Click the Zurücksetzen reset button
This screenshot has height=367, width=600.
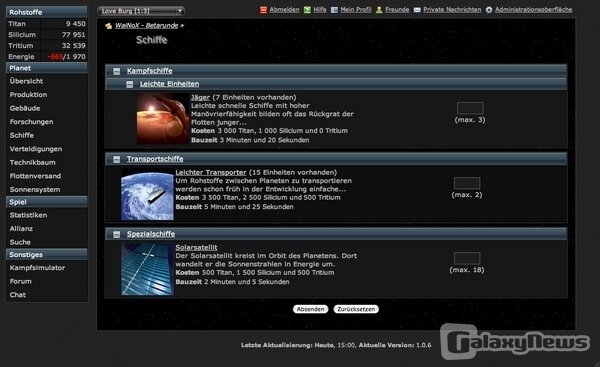click(356, 309)
